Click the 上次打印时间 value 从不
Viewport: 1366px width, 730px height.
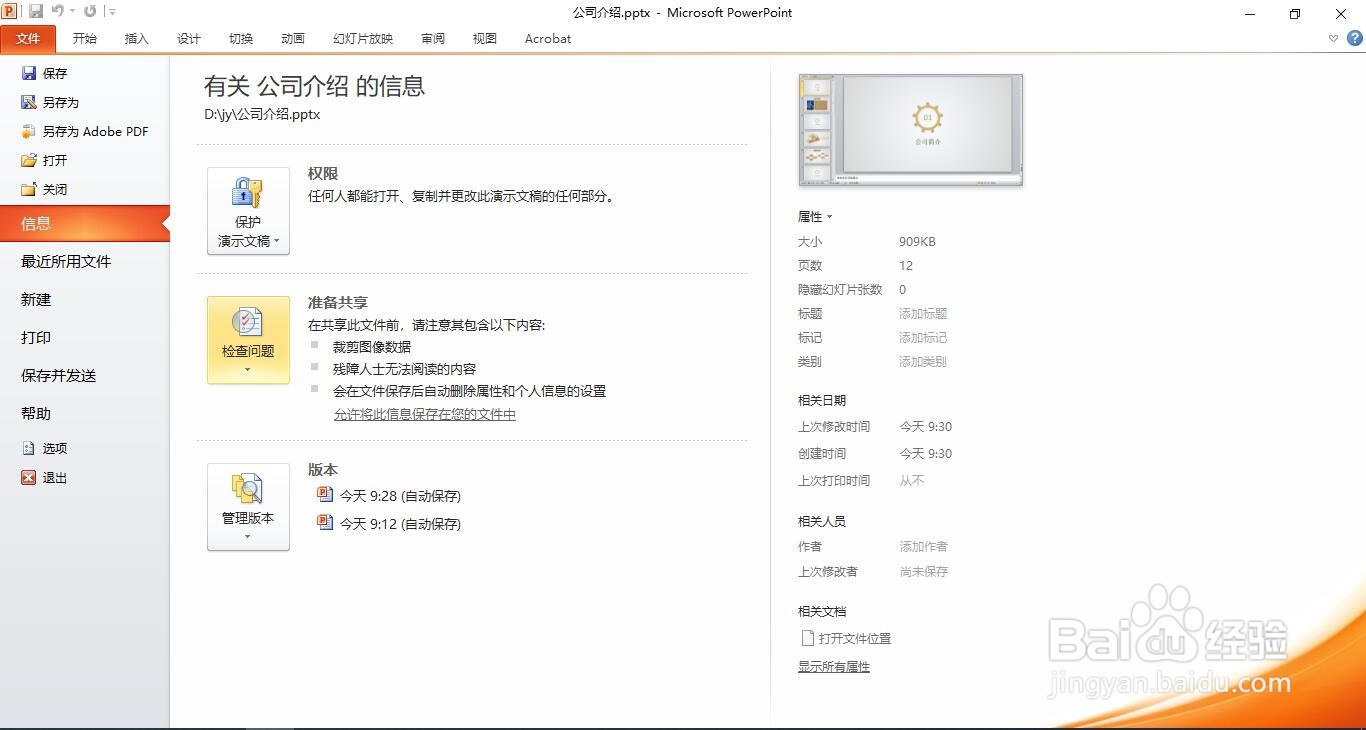click(x=912, y=481)
